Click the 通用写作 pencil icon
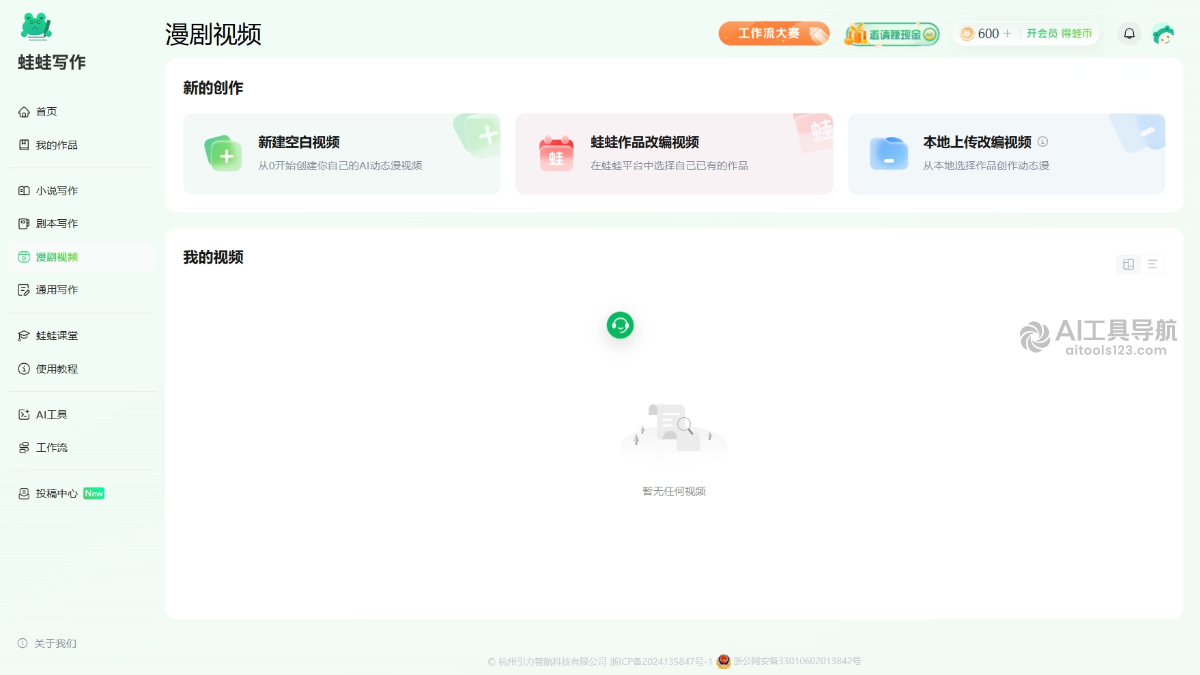The width and height of the screenshot is (1200, 675). point(24,290)
